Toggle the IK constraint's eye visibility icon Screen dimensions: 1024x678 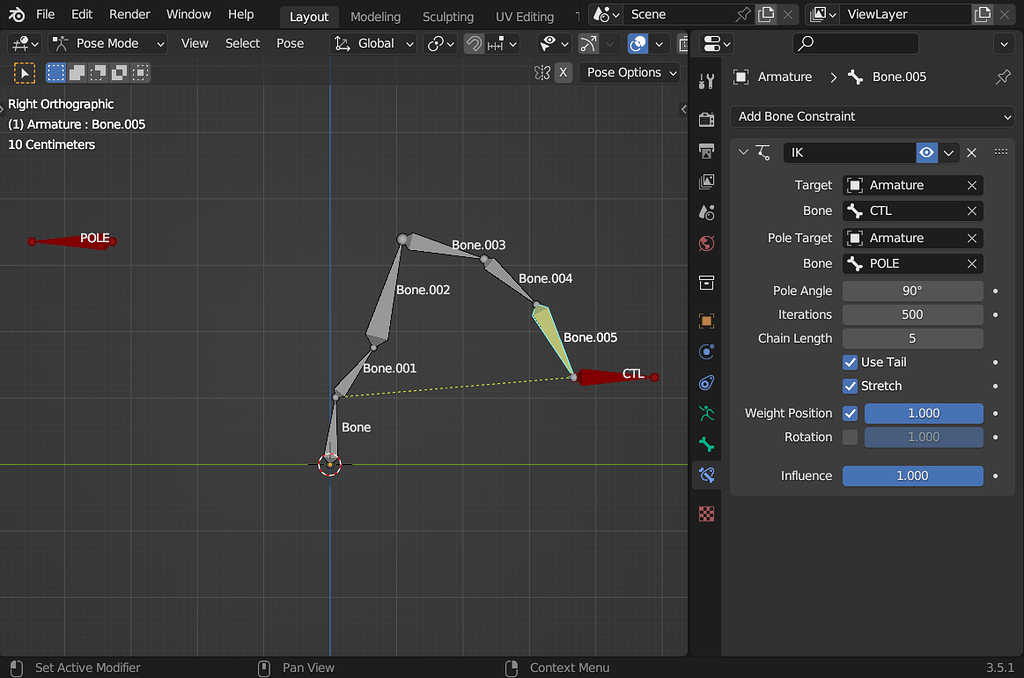coord(925,151)
